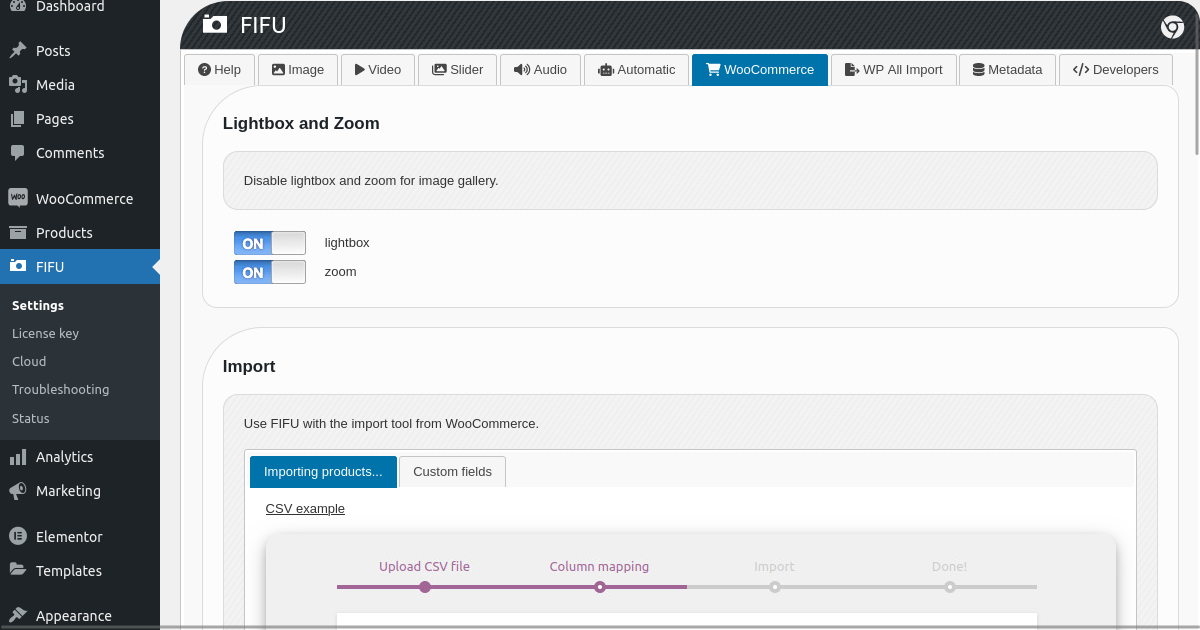Screen dimensions: 1200x630
Task: Click the database icon on Metadata tab
Action: click(978, 70)
